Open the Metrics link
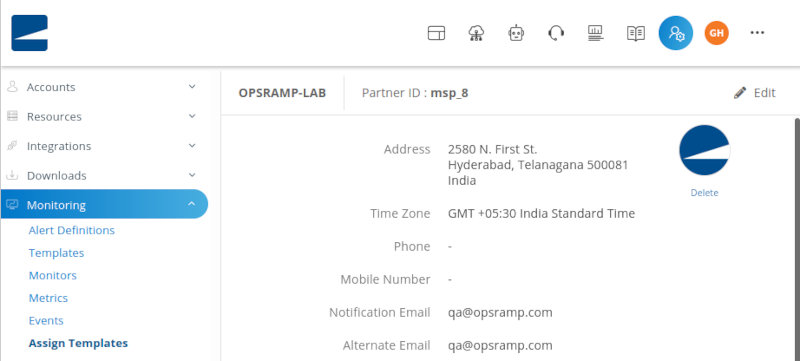800x361 pixels. click(x=48, y=298)
